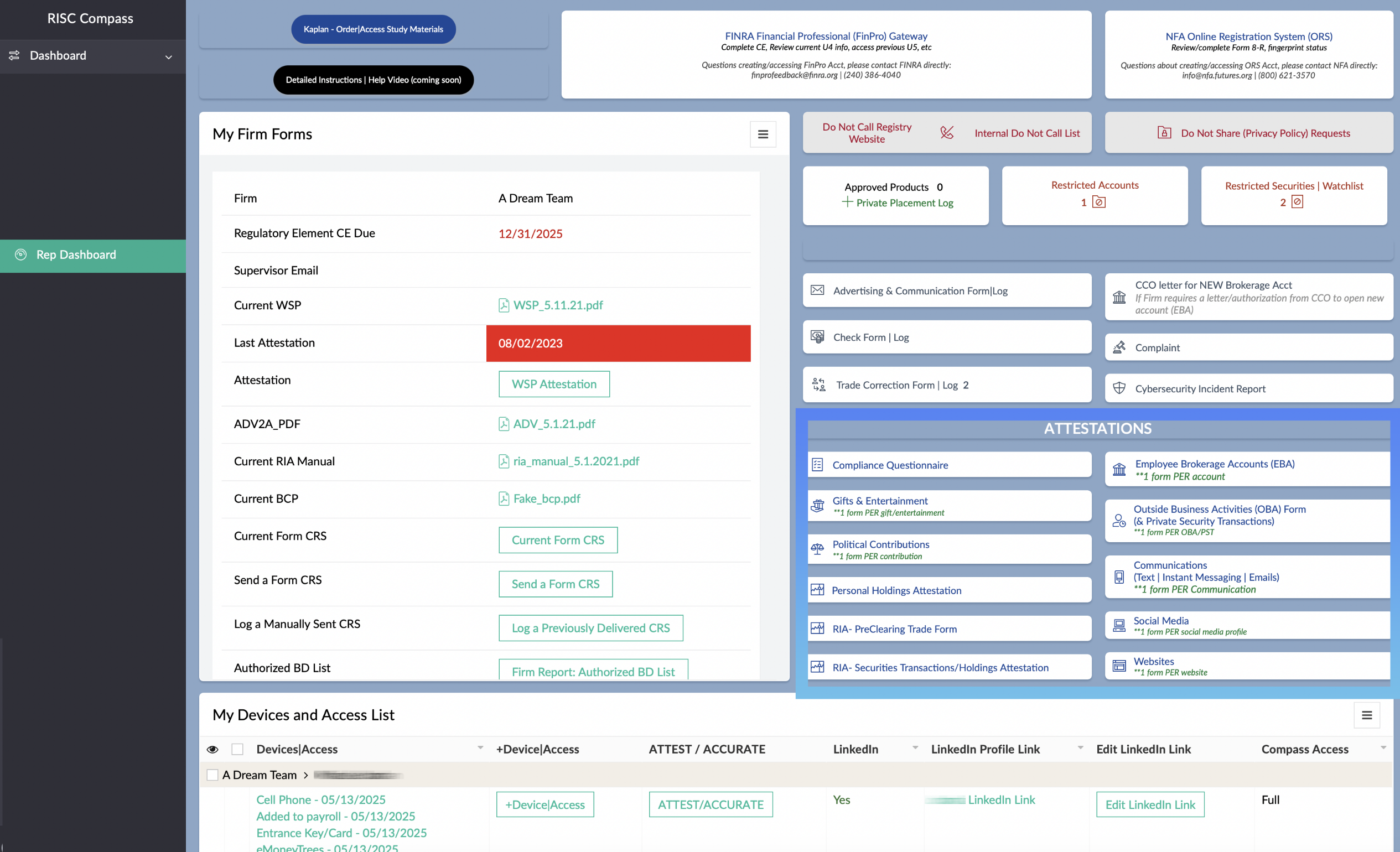
Task: Click the Privacy Policy lock document icon
Action: 1164,133
